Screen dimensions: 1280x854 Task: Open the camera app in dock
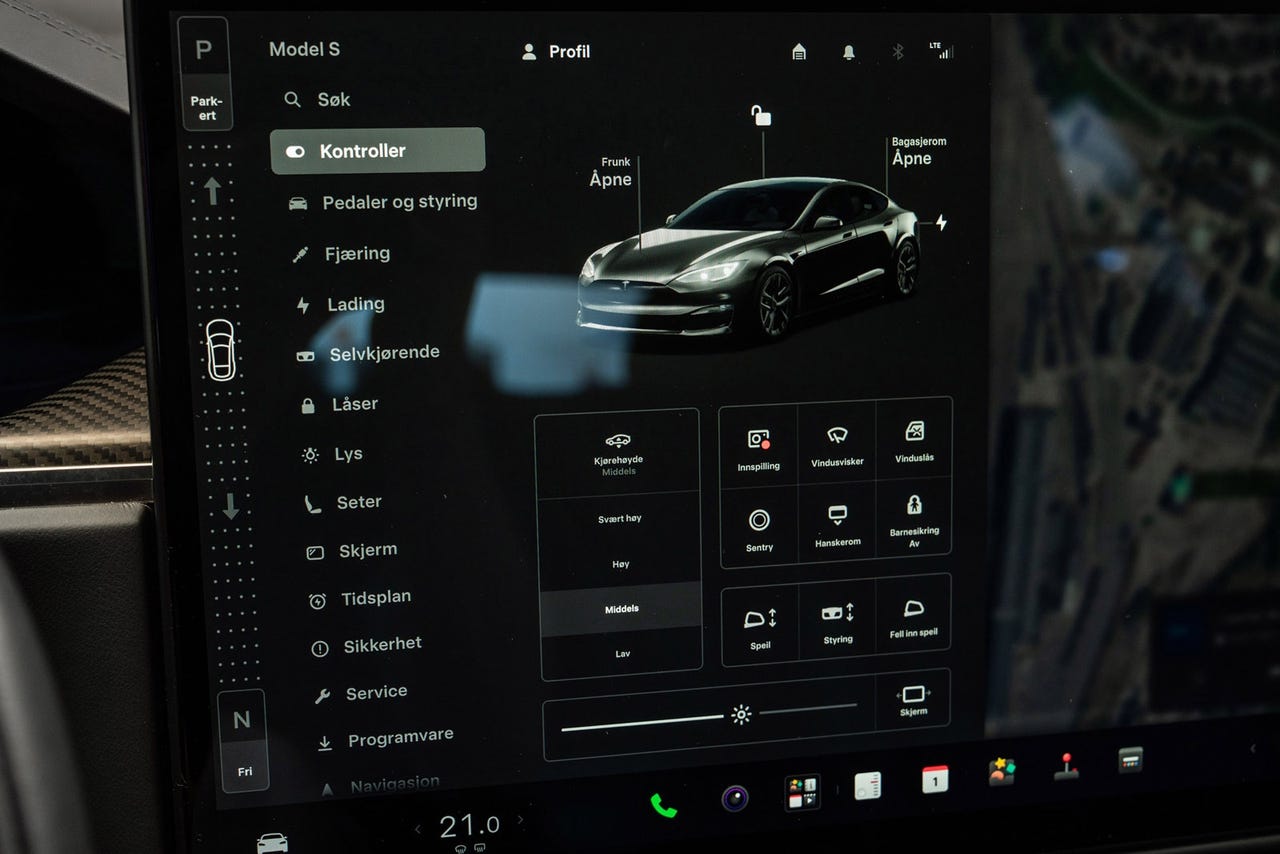pyautogui.click(x=735, y=798)
